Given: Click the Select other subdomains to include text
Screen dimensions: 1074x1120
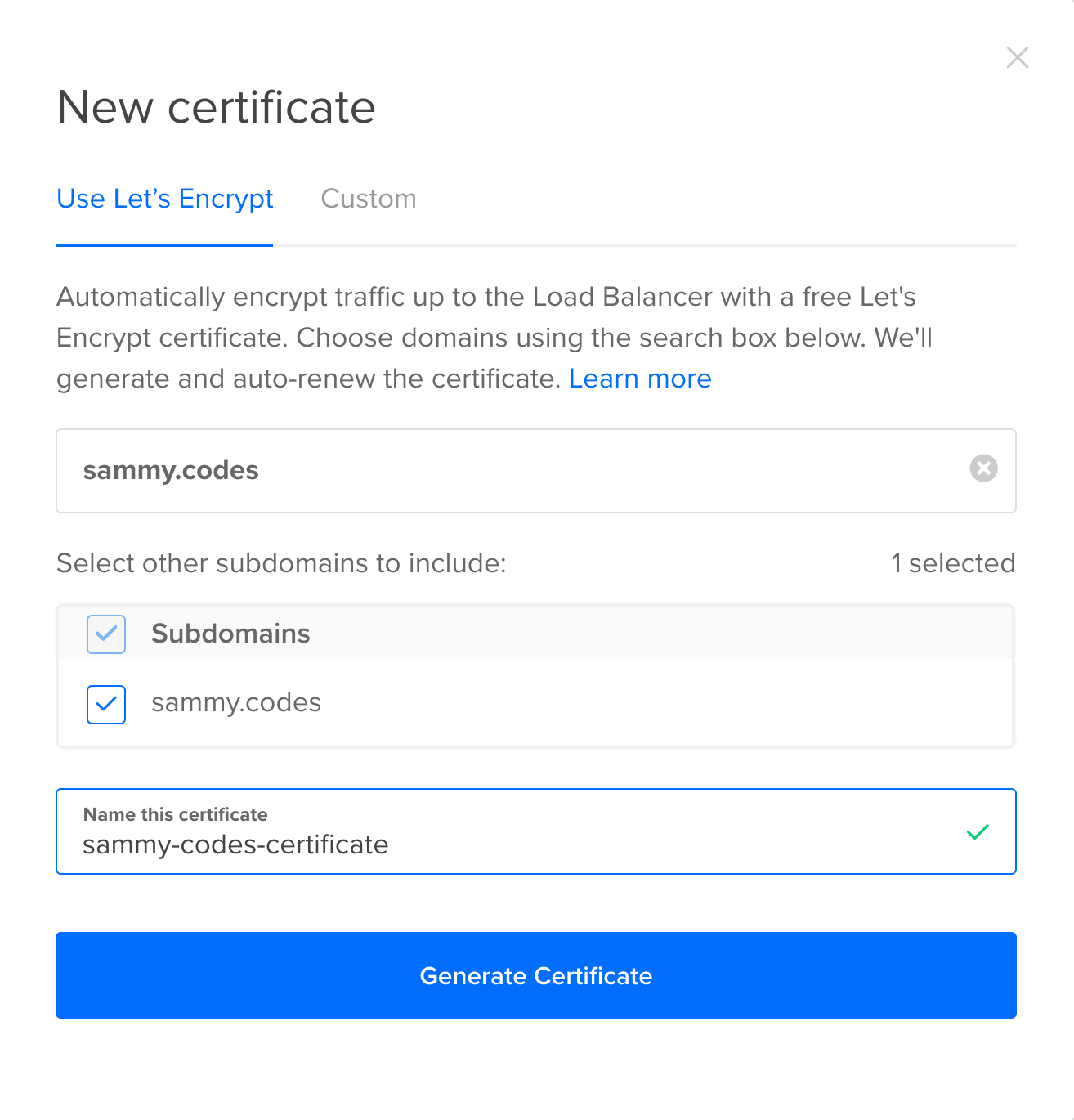Looking at the screenshot, I should click(x=281, y=563).
